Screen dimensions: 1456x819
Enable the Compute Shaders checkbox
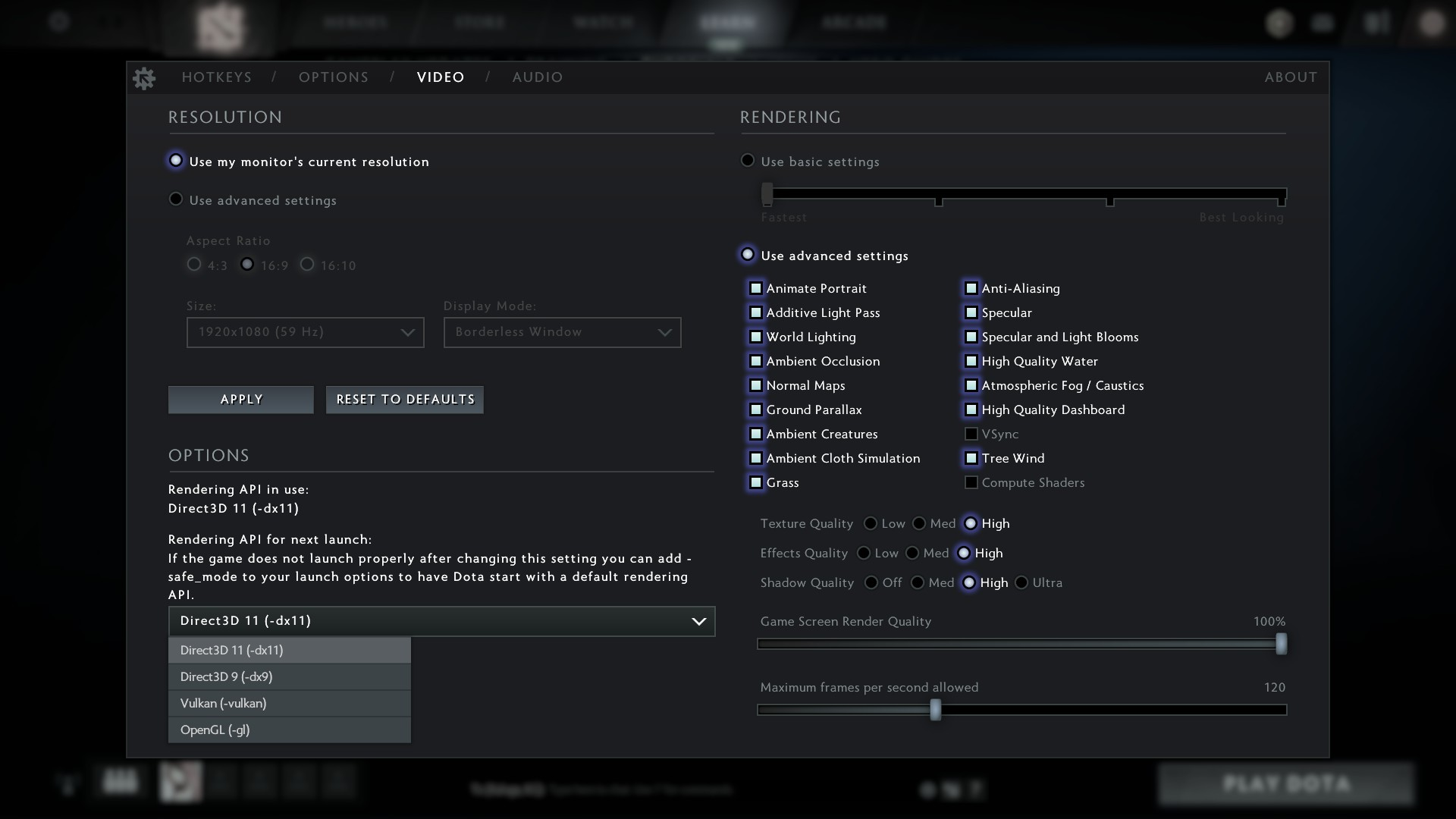(x=971, y=482)
